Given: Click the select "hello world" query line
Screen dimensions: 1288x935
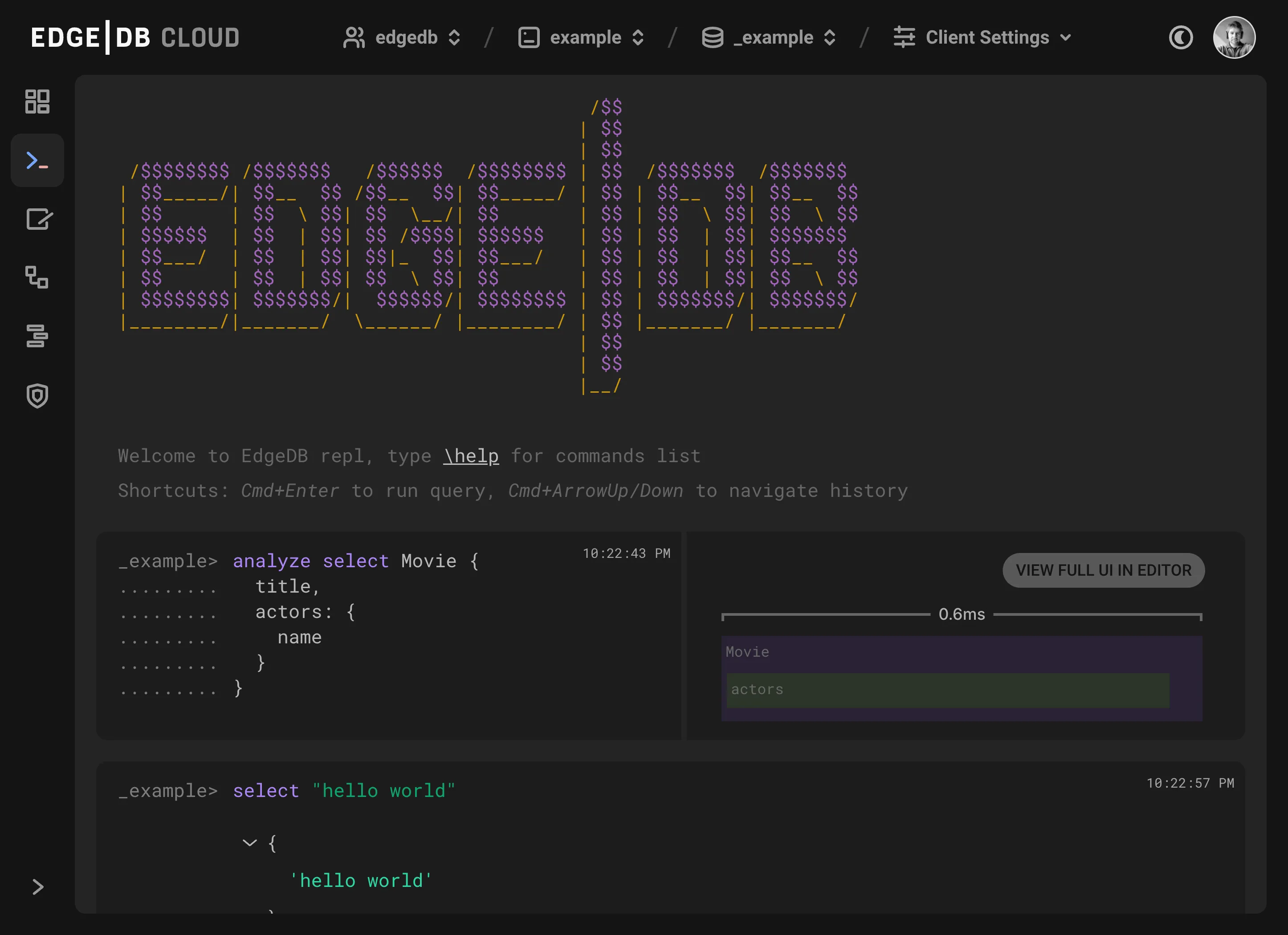Looking at the screenshot, I should click(344, 791).
